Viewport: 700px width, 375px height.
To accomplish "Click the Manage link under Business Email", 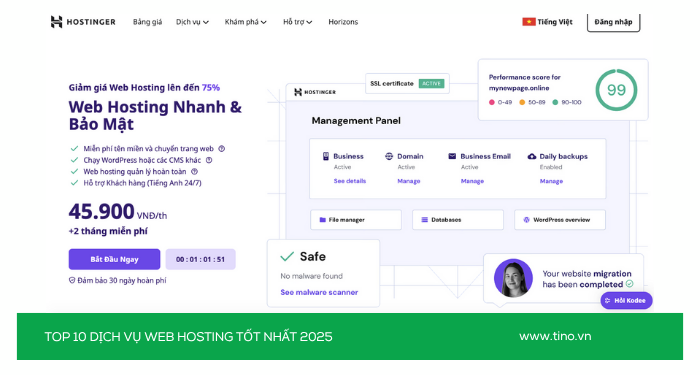I will (x=472, y=181).
